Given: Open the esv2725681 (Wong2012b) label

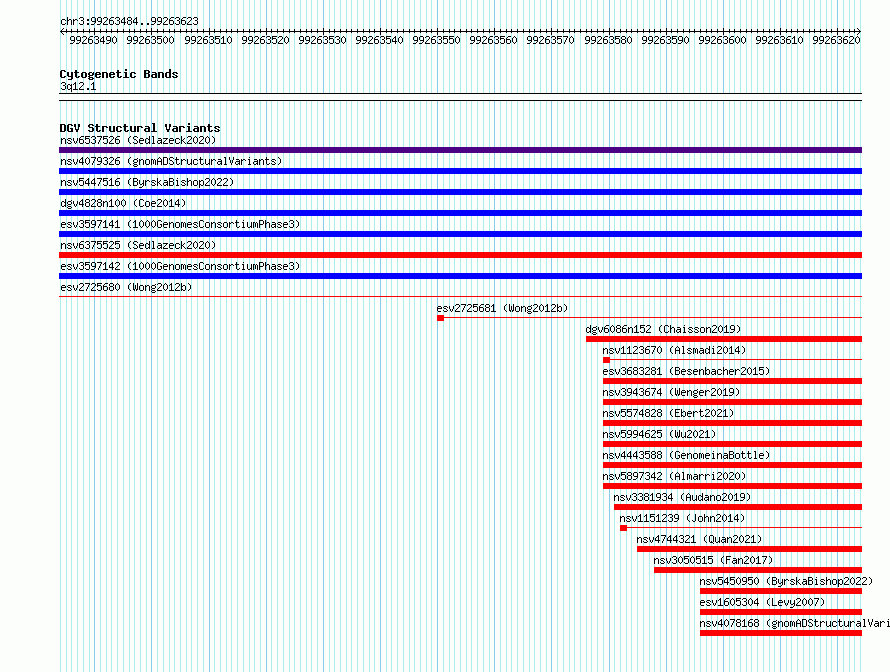Looking at the screenshot, I should tap(502, 308).
